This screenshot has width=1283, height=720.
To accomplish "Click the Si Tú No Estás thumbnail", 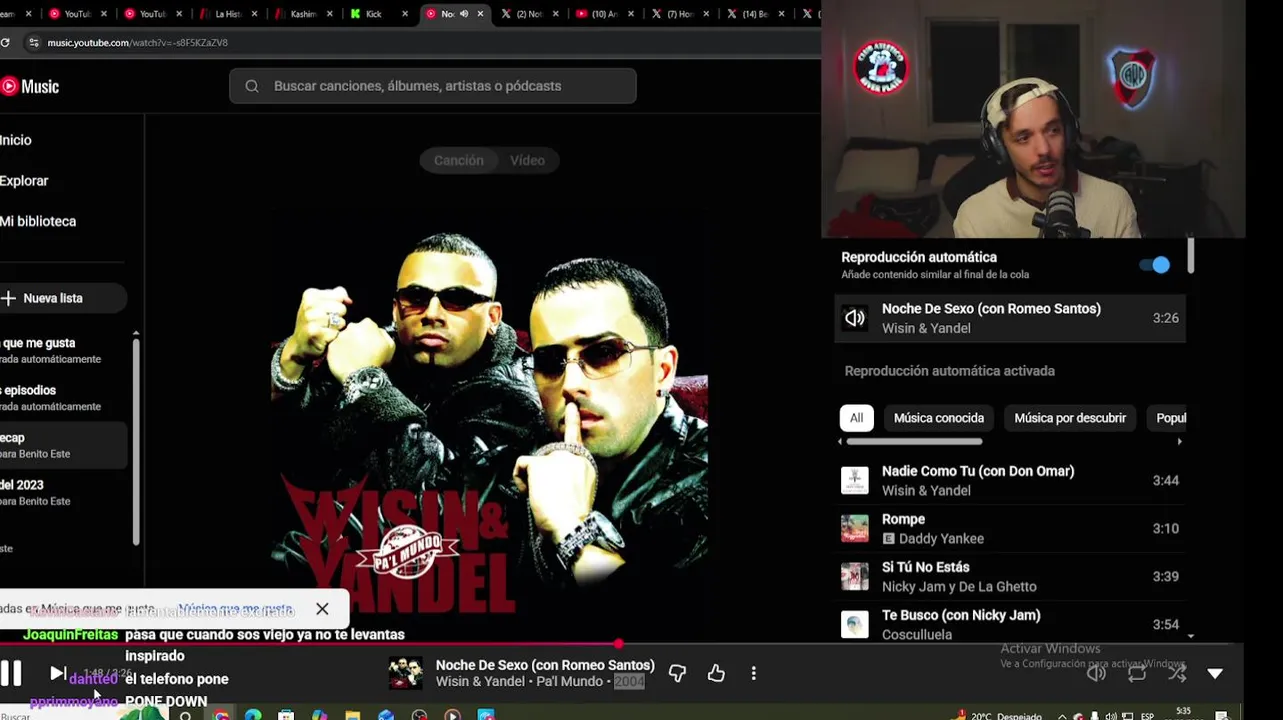I will coord(855,576).
